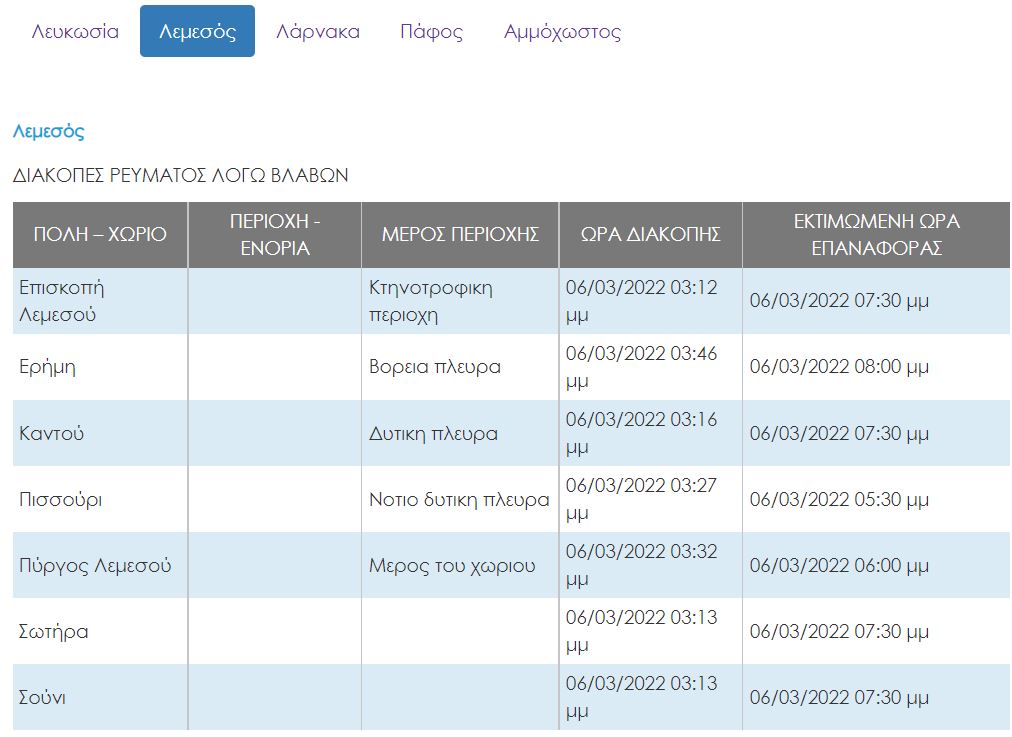Select the Σωτήρα village cell
Viewport: 1012px width, 737px height.
tap(100, 632)
